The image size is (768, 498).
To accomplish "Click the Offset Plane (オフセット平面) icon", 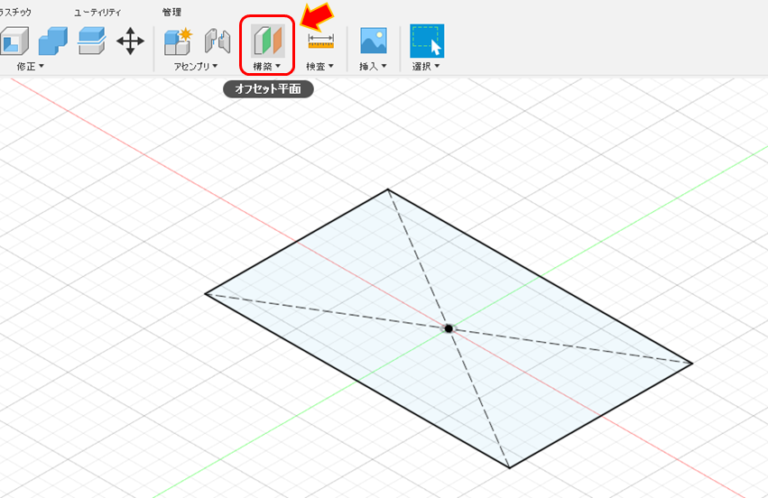I will coord(267,40).
